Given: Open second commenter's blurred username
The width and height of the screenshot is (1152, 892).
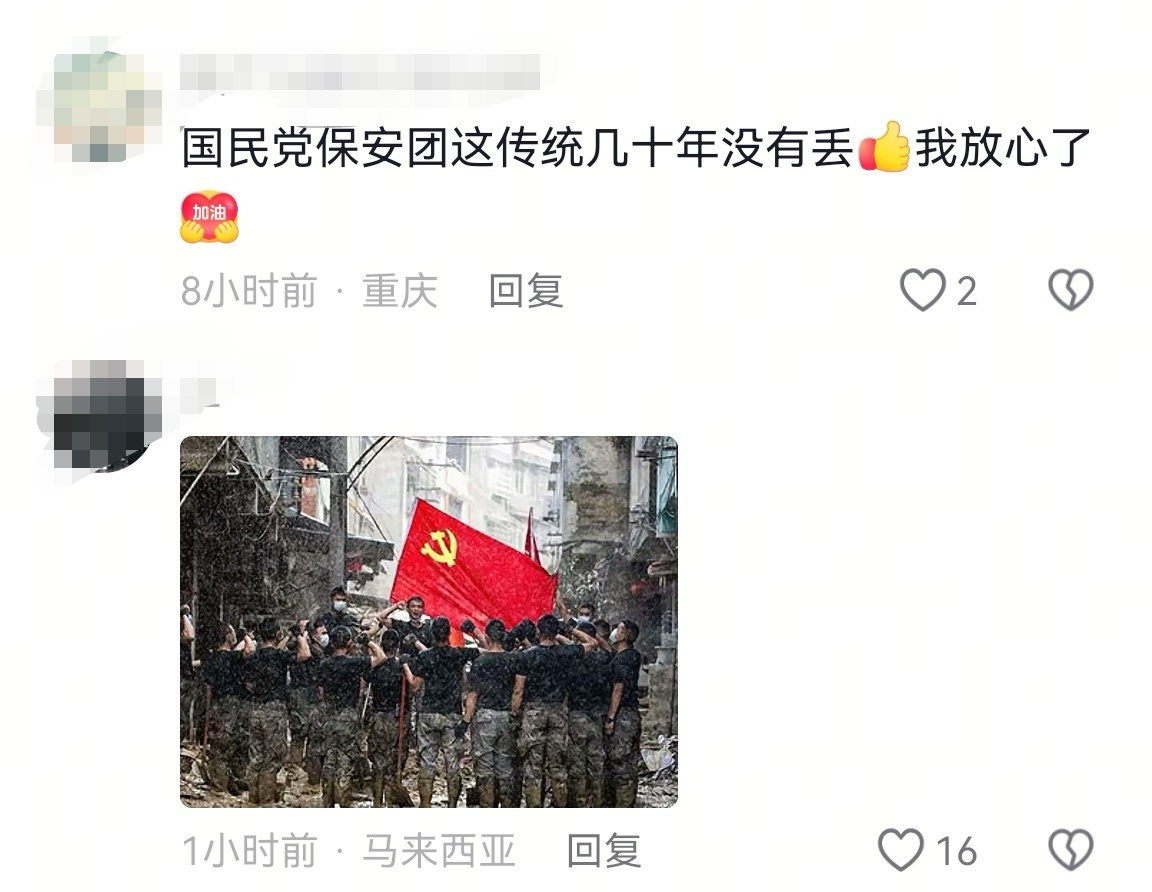Looking at the screenshot, I should pos(200,392).
